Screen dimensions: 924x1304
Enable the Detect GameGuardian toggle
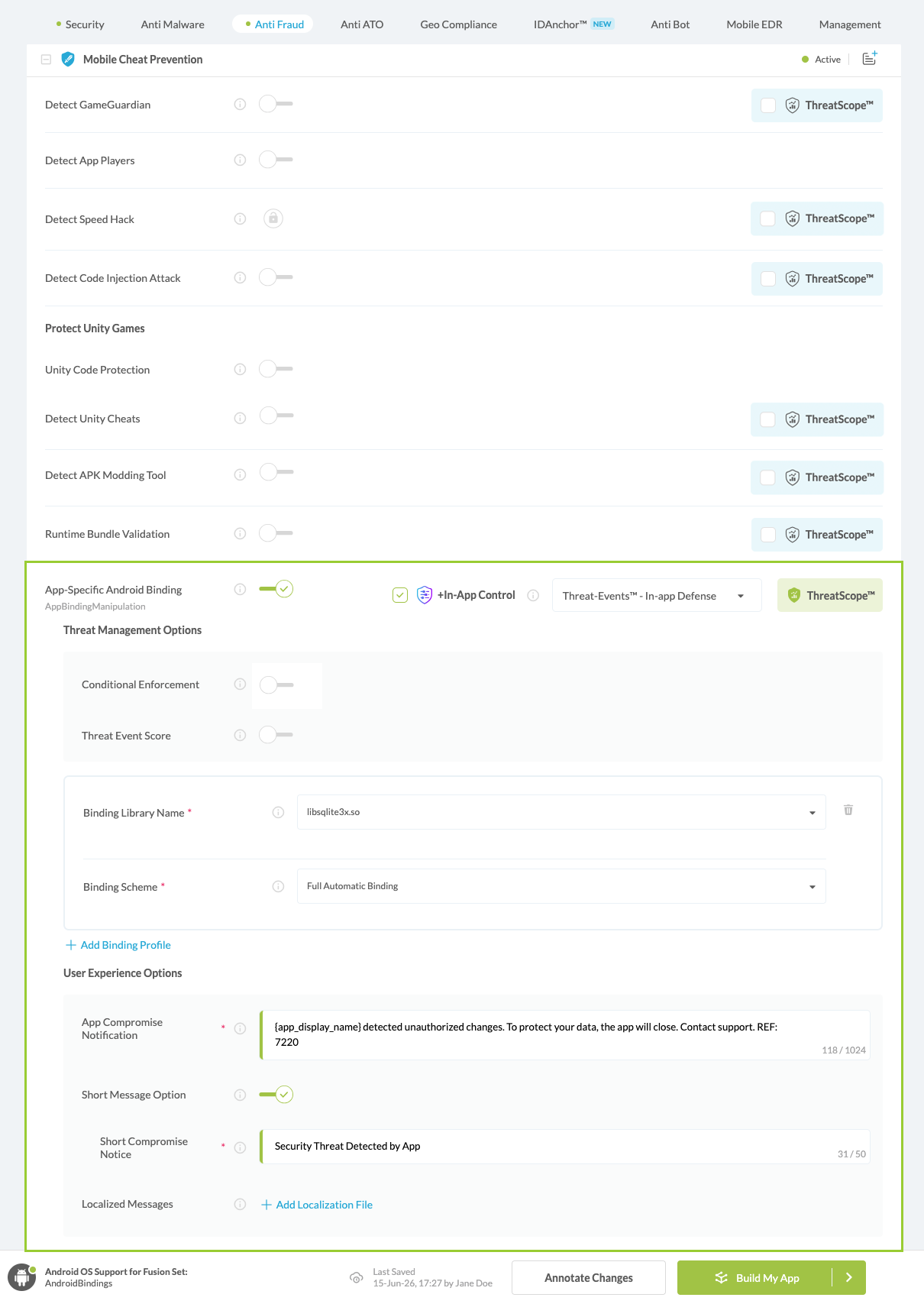coord(276,104)
